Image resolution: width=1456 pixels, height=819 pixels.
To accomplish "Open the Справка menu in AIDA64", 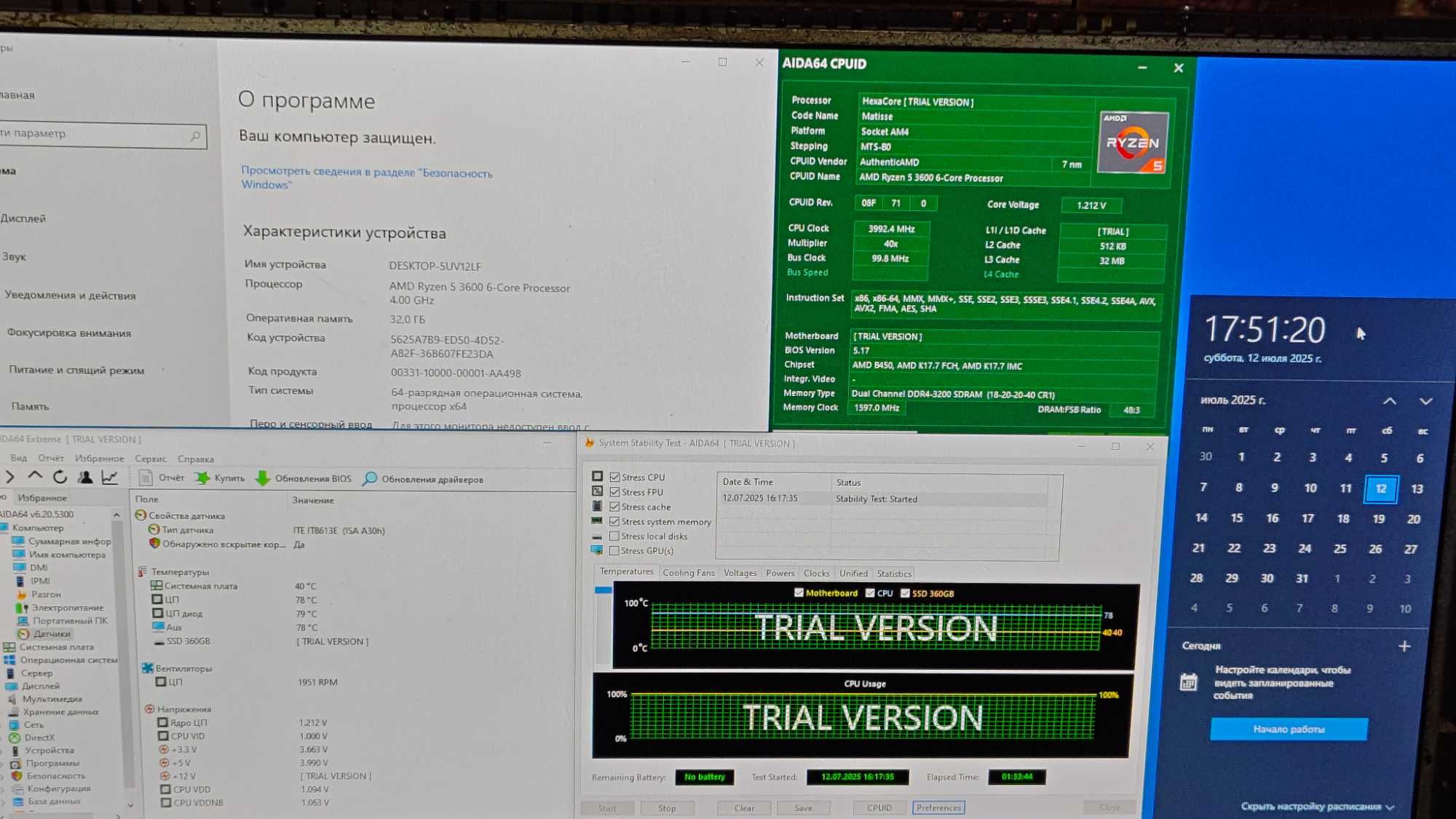I will point(196,459).
